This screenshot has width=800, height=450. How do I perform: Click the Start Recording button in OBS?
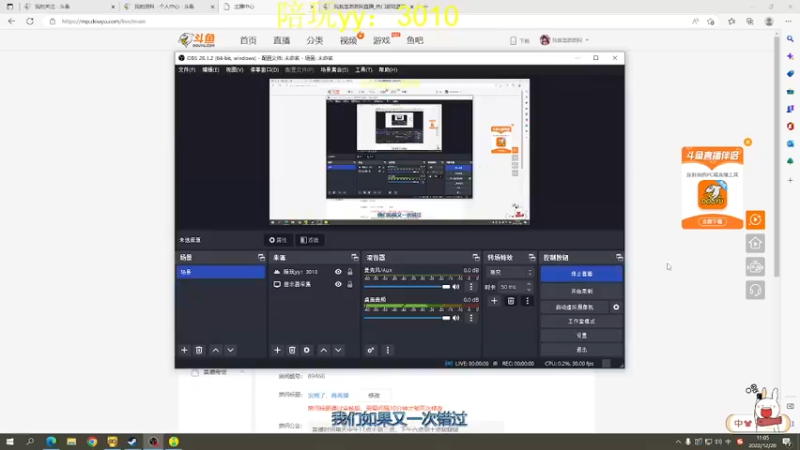click(x=582, y=291)
